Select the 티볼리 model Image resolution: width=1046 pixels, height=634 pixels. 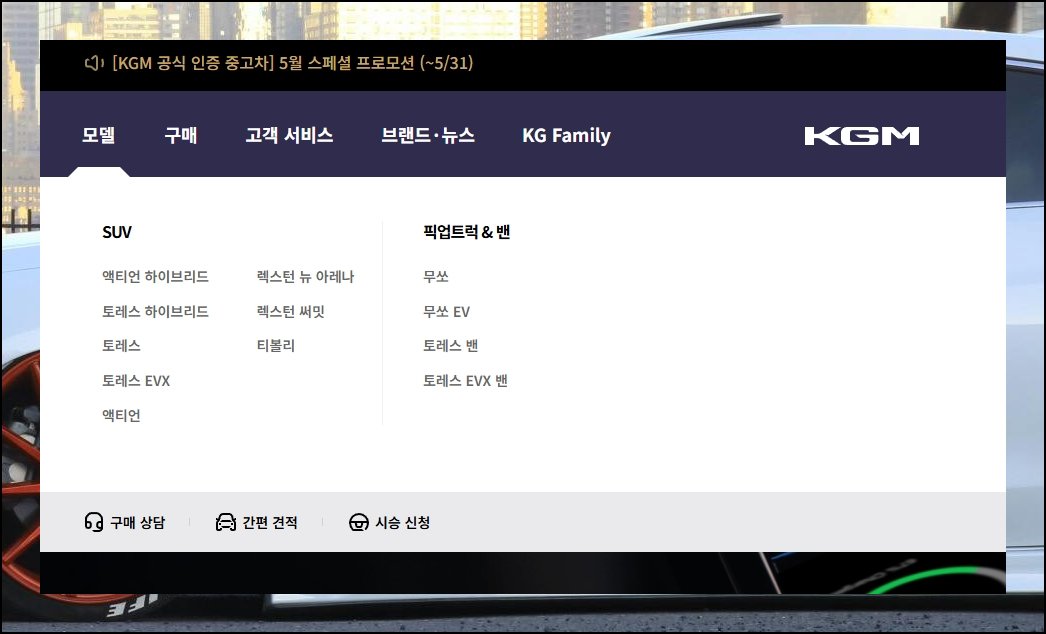tap(276, 346)
